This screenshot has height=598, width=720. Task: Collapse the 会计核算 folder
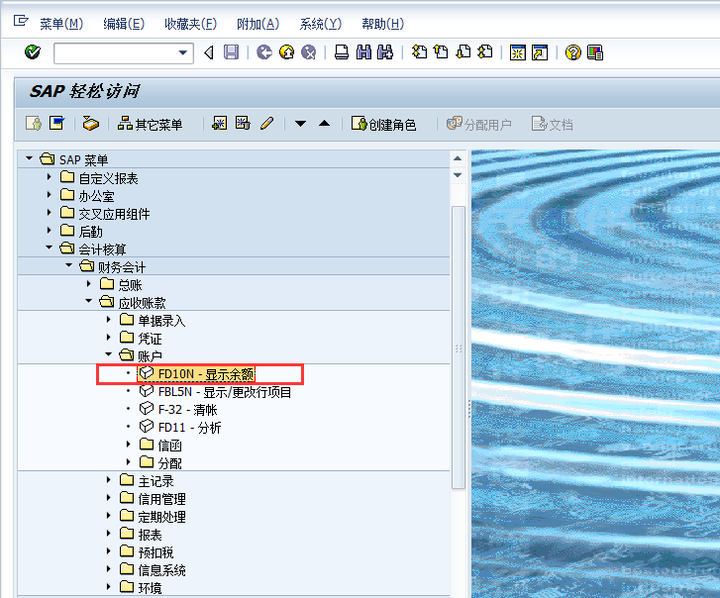(x=49, y=248)
